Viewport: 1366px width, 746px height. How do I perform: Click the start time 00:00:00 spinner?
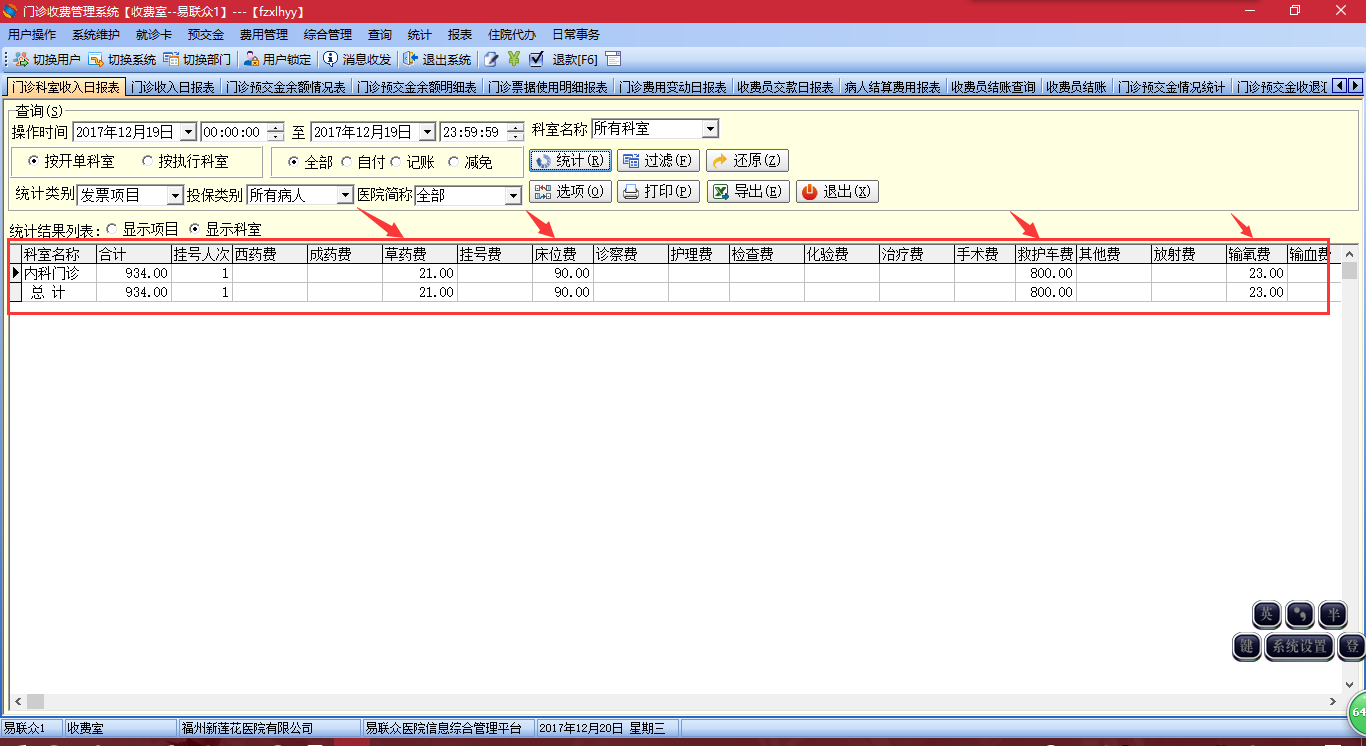click(275, 132)
